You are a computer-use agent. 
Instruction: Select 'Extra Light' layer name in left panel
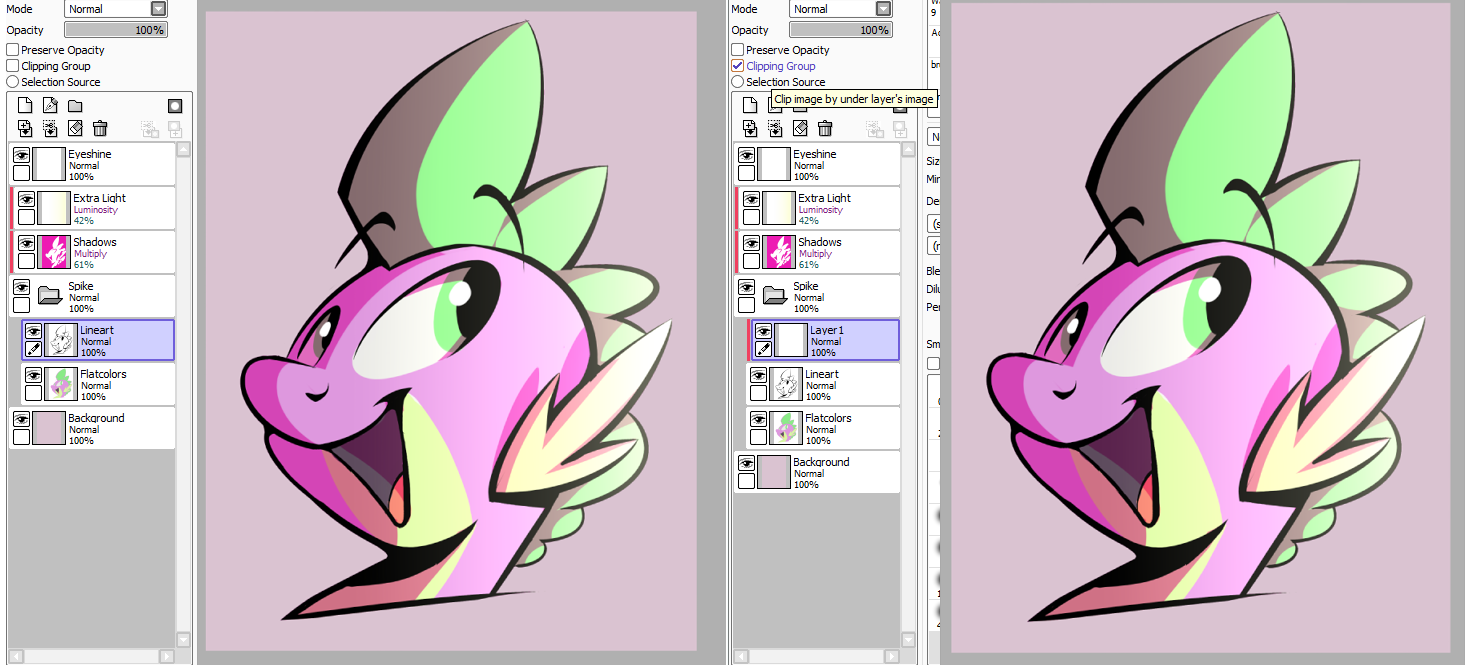pyautogui.click(x=100, y=198)
